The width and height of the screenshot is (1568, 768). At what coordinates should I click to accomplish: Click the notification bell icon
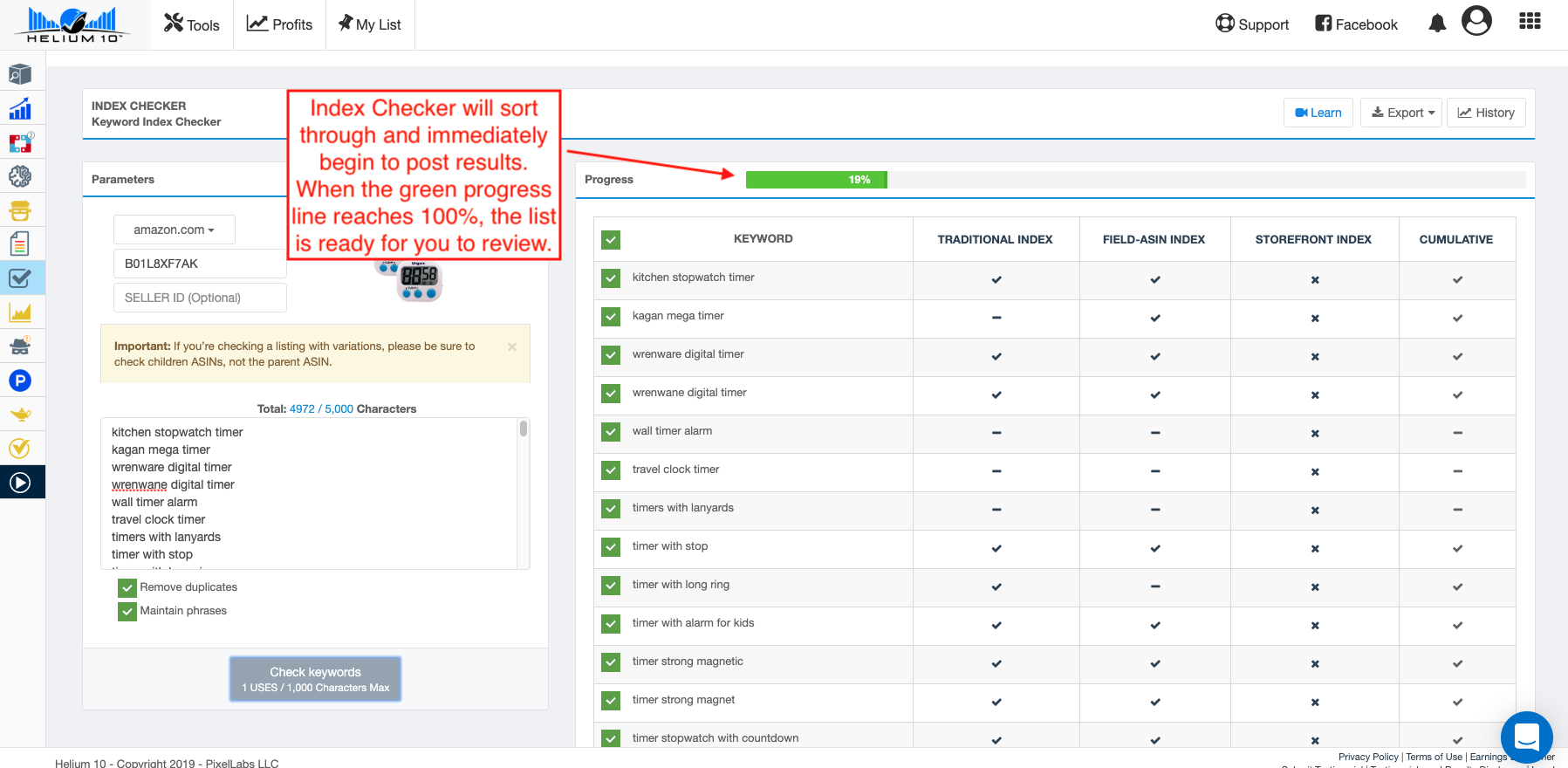pos(1437,24)
